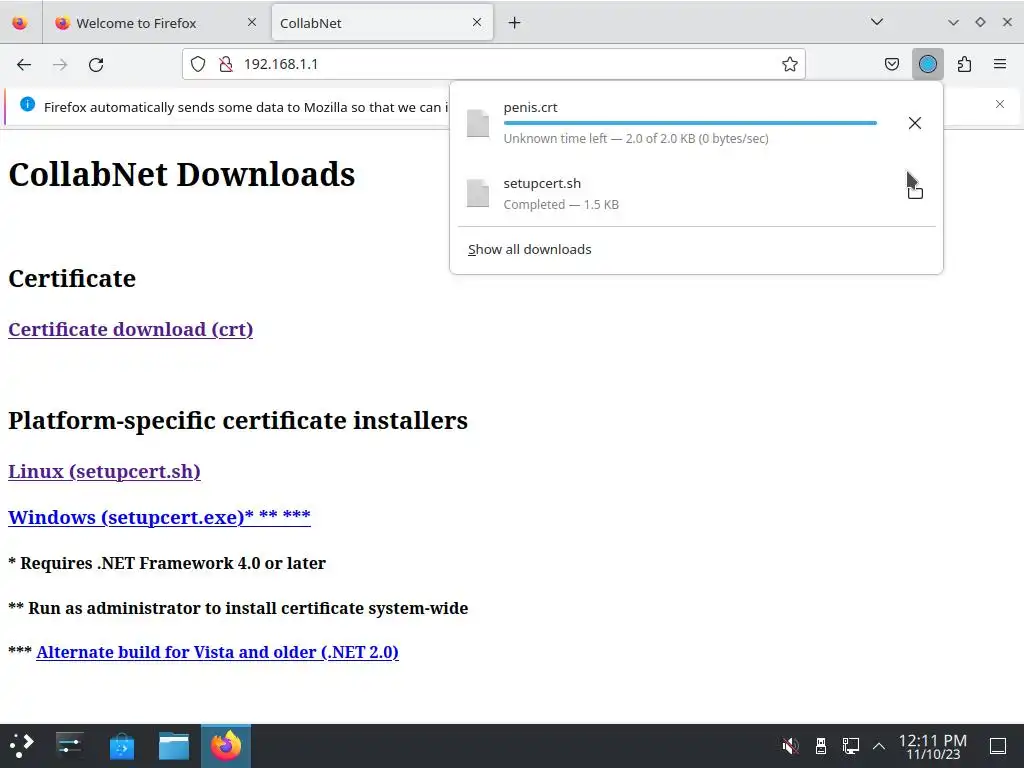
Task: Cancel the penis.crt download
Action: [914, 123]
